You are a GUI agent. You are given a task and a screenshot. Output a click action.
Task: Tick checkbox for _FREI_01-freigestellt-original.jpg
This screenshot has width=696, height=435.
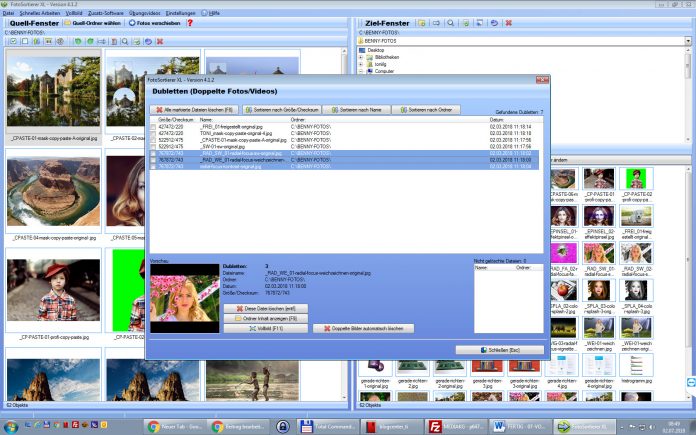[x=153, y=127]
